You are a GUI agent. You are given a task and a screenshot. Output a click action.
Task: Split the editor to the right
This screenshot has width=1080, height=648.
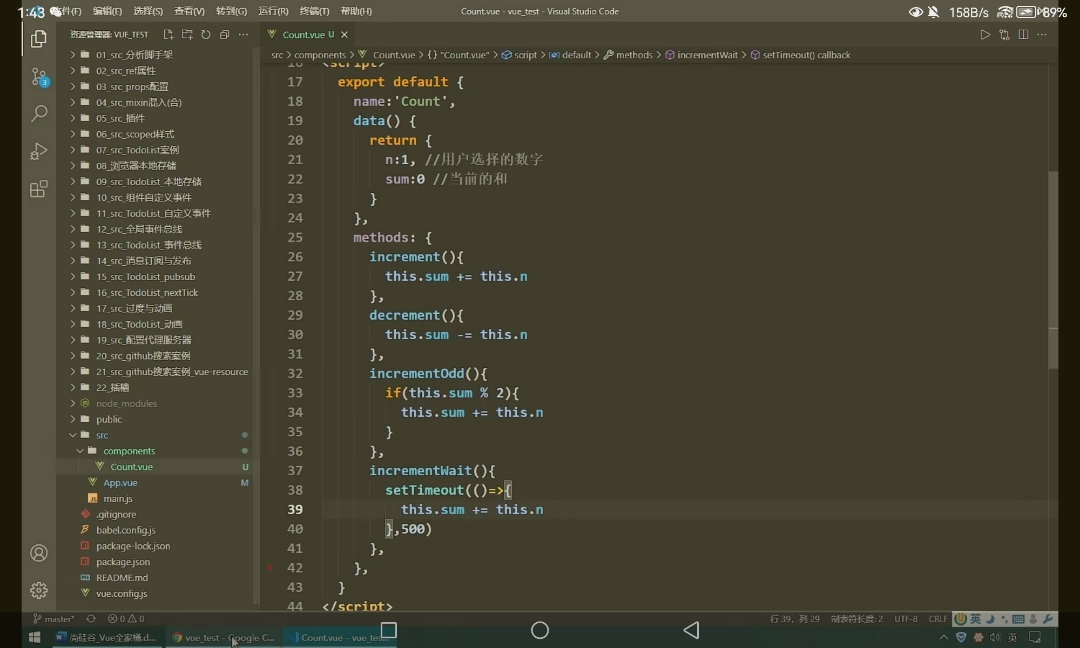1024,34
